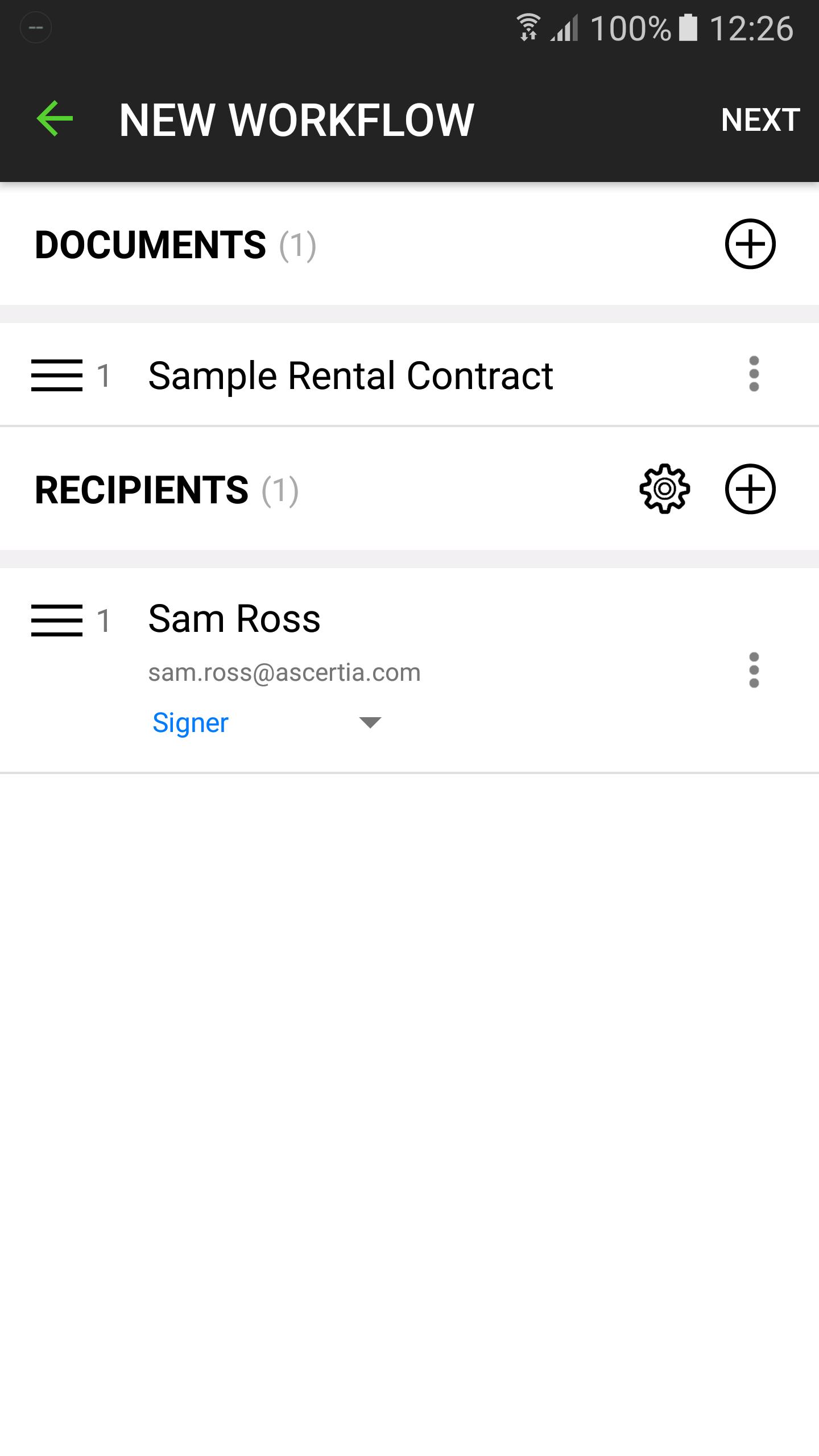
Task: Tap the DOCUMENTS section header
Action: coord(150,245)
